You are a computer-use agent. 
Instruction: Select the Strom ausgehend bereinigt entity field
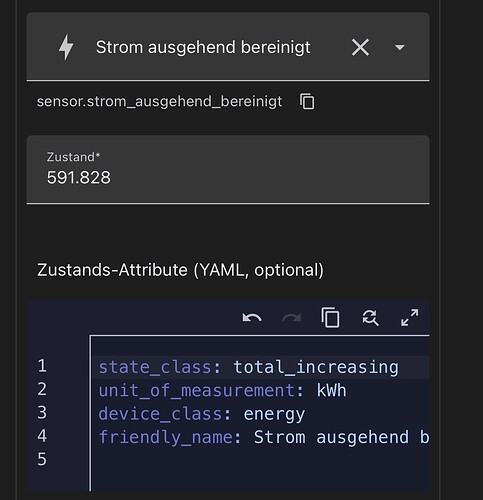(x=228, y=47)
